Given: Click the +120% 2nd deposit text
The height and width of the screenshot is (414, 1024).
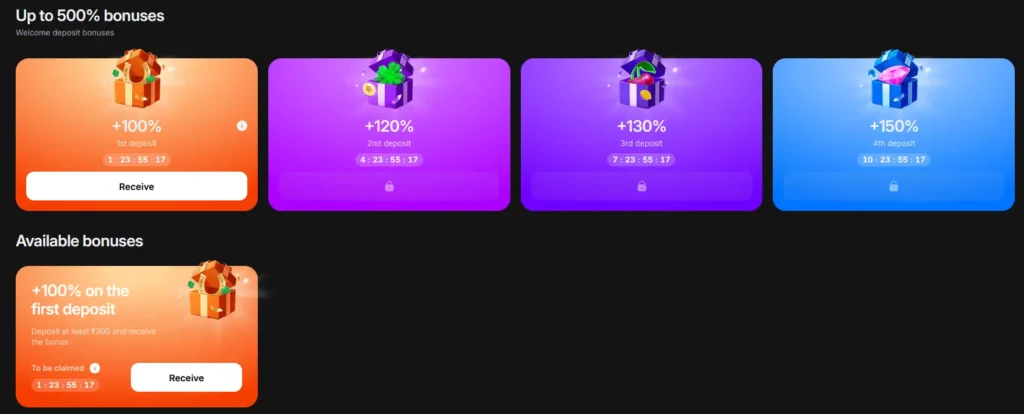Looking at the screenshot, I should (x=389, y=126).
